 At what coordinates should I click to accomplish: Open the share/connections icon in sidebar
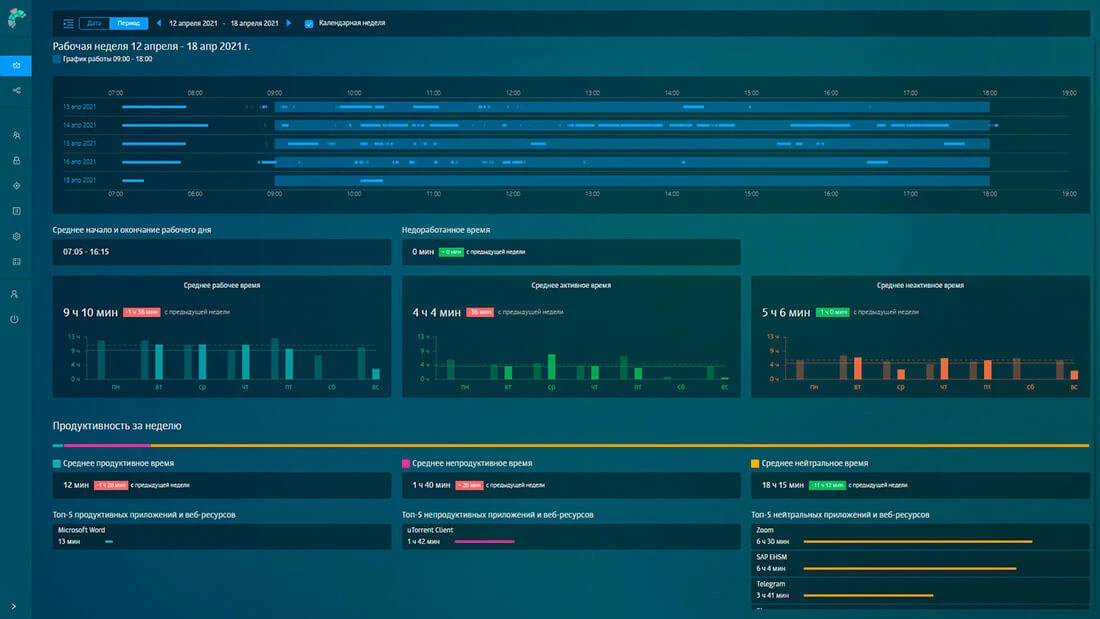[x=16, y=91]
